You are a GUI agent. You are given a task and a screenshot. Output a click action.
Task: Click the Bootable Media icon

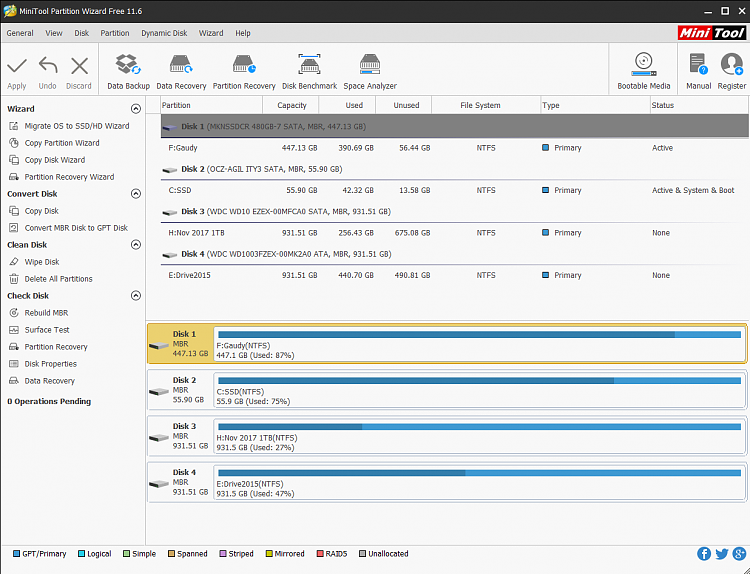pyautogui.click(x=644, y=70)
